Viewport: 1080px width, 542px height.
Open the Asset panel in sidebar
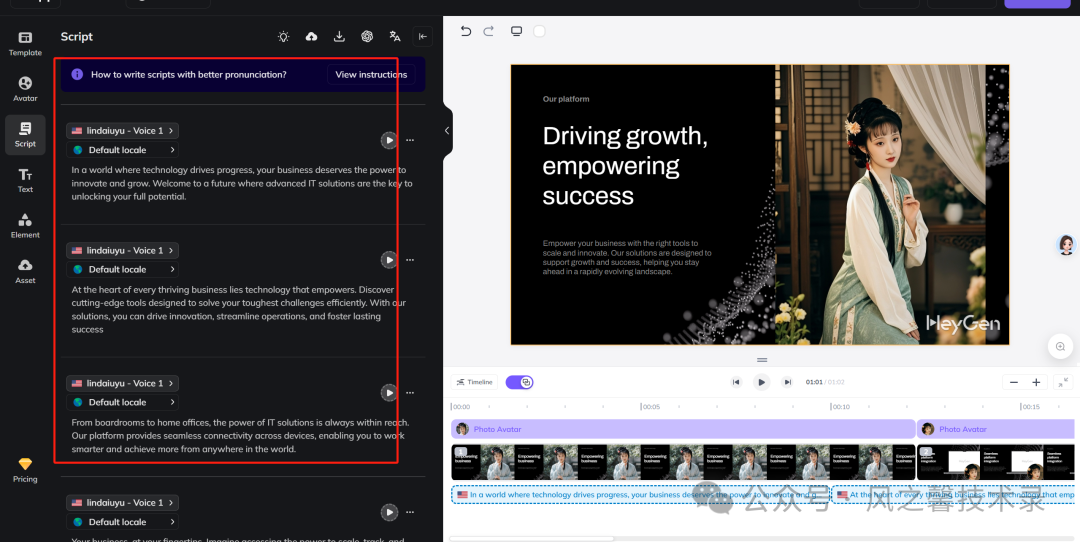25,270
